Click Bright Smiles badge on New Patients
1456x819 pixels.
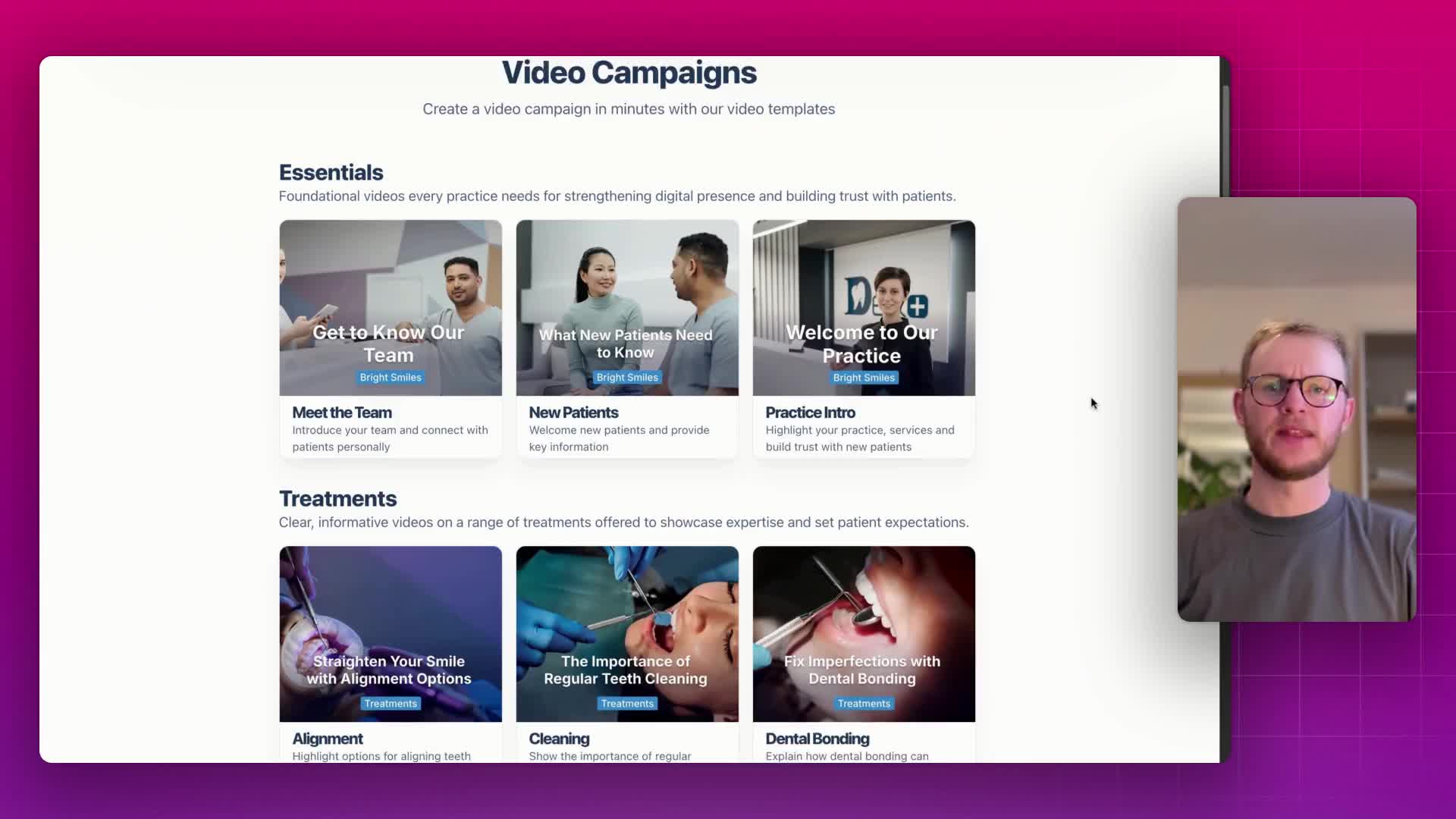[627, 378]
